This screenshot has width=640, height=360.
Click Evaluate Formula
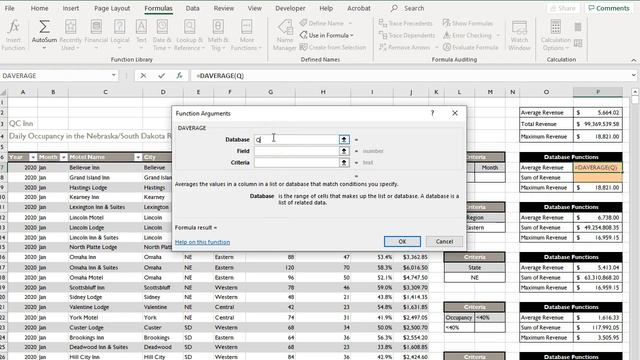(x=471, y=47)
